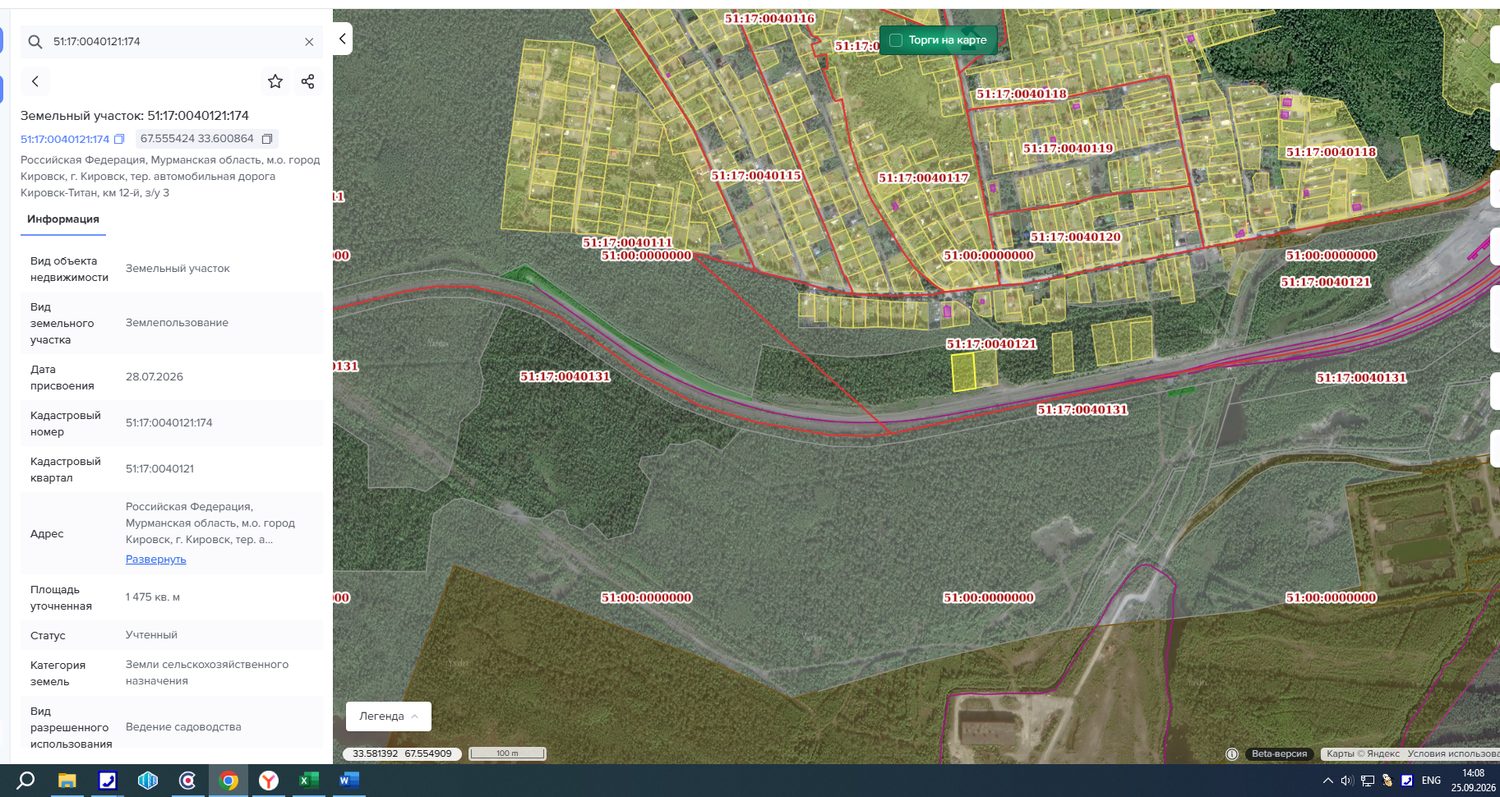1500x797 pixels.
Task: Click the "Beta-версия" badge
Action: point(1279,754)
